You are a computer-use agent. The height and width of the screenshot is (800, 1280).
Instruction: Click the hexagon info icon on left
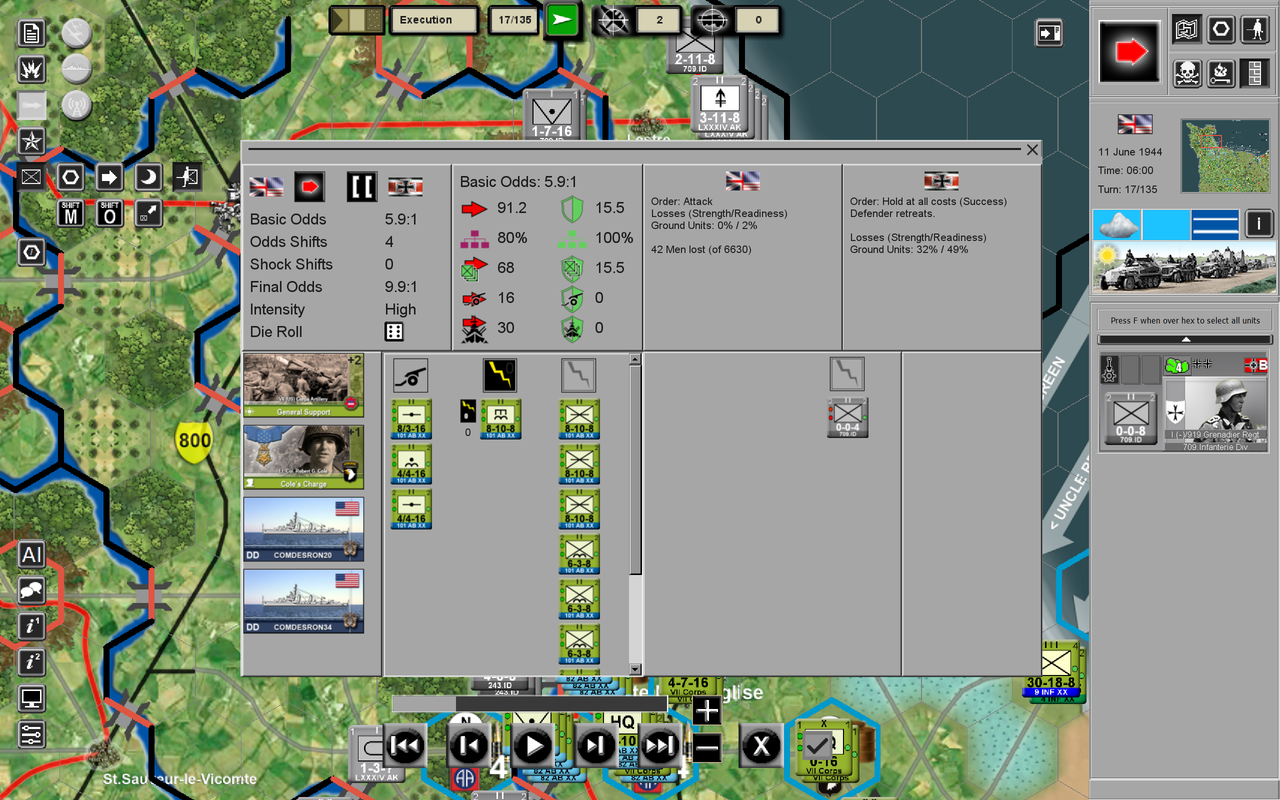coord(32,252)
